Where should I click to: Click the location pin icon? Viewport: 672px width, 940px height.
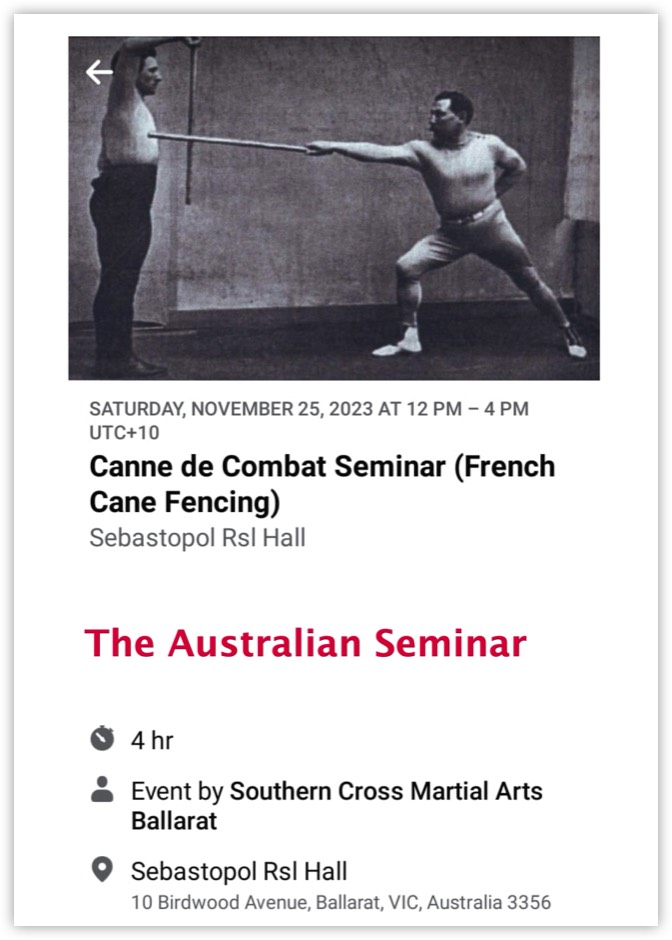coord(100,870)
